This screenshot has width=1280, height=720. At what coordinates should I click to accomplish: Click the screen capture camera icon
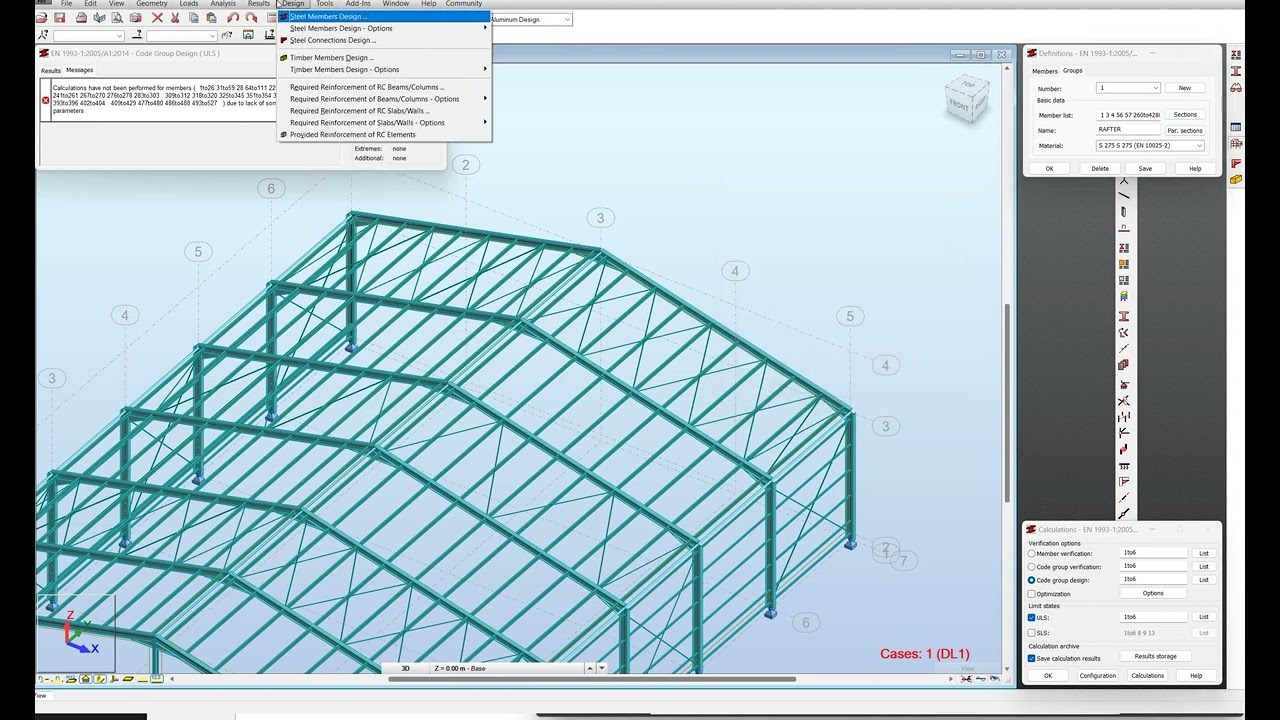point(136,17)
